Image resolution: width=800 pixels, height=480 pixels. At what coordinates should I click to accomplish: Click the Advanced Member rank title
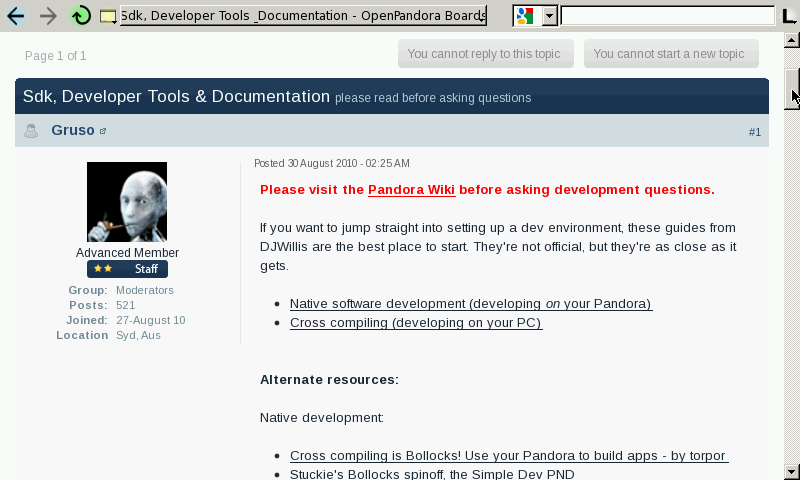[128, 252]
